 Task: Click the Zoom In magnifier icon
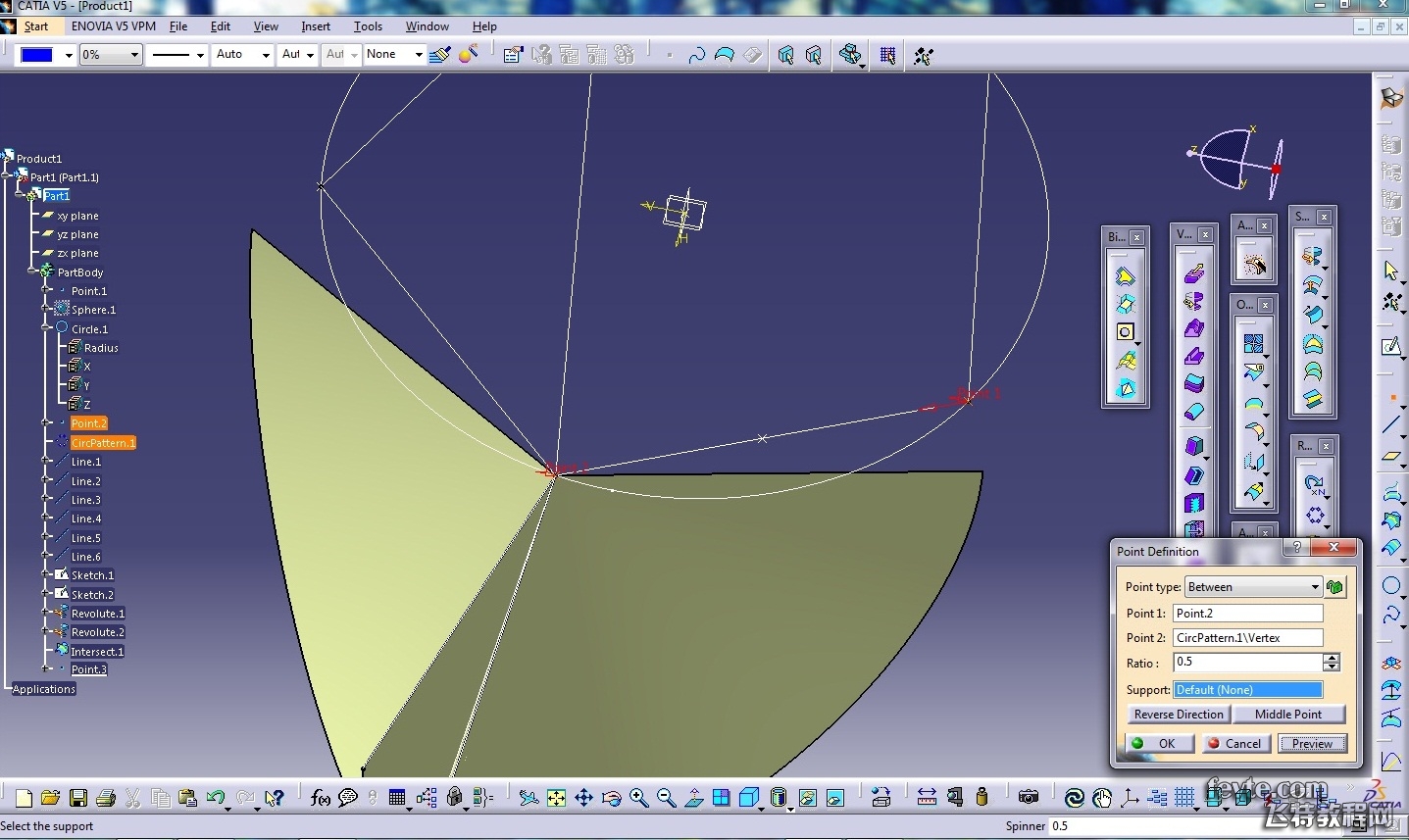click(638, 798)
